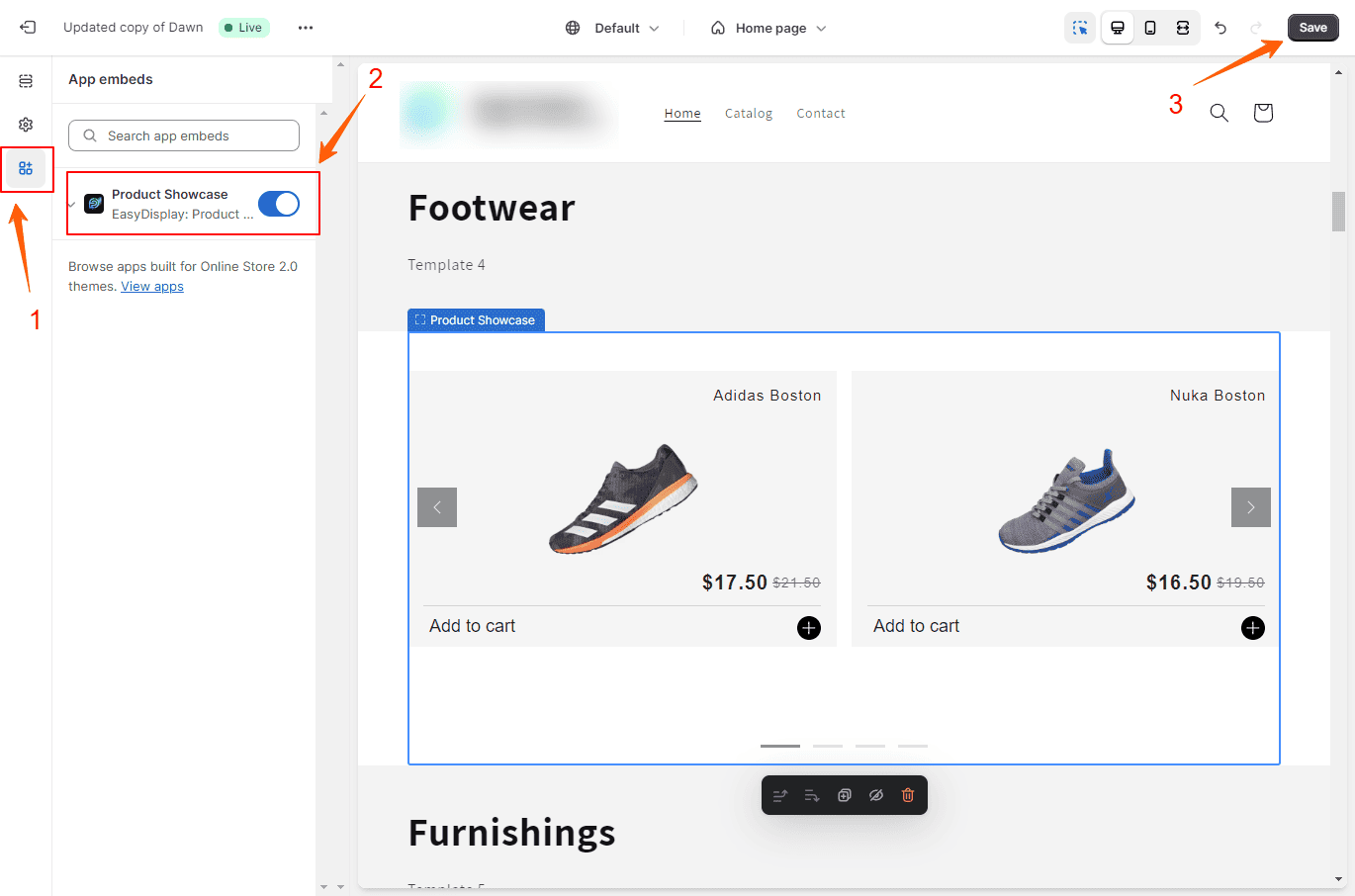Click the undo arrow icon
Screen dimensions: 1355x896
[x=1221, y=28]
